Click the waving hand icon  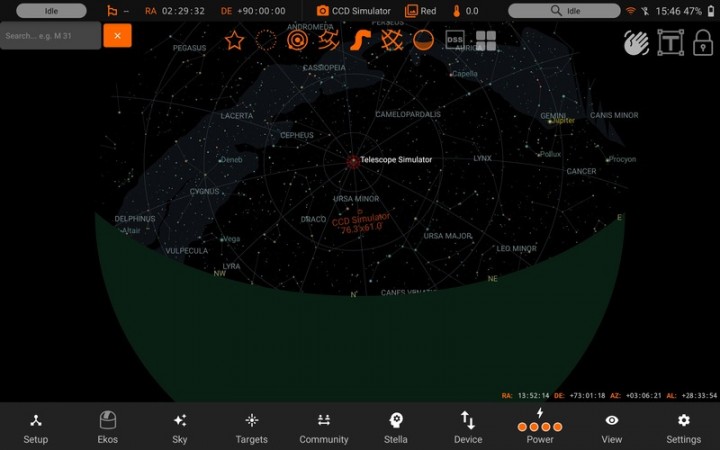point(637,42)
